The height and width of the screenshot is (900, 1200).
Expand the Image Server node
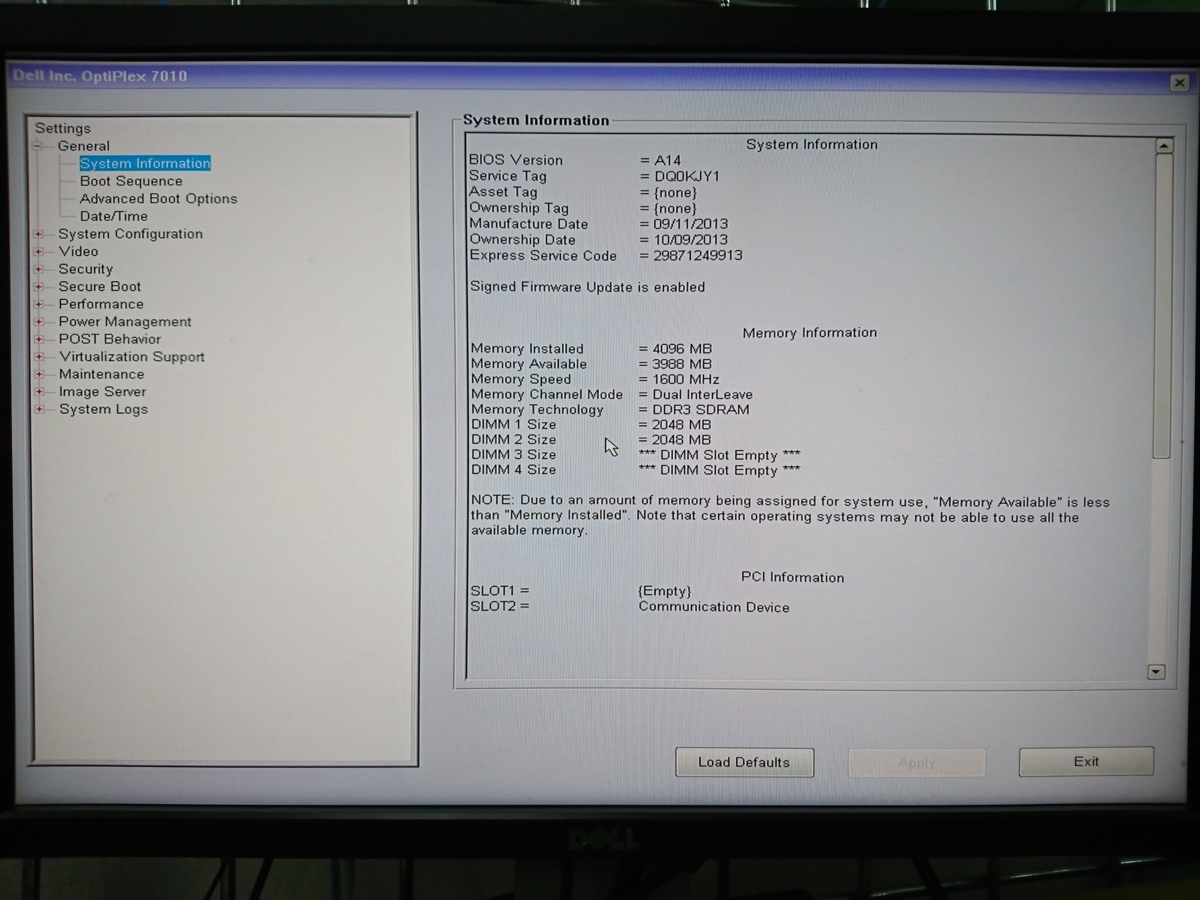tap(39, 392)
